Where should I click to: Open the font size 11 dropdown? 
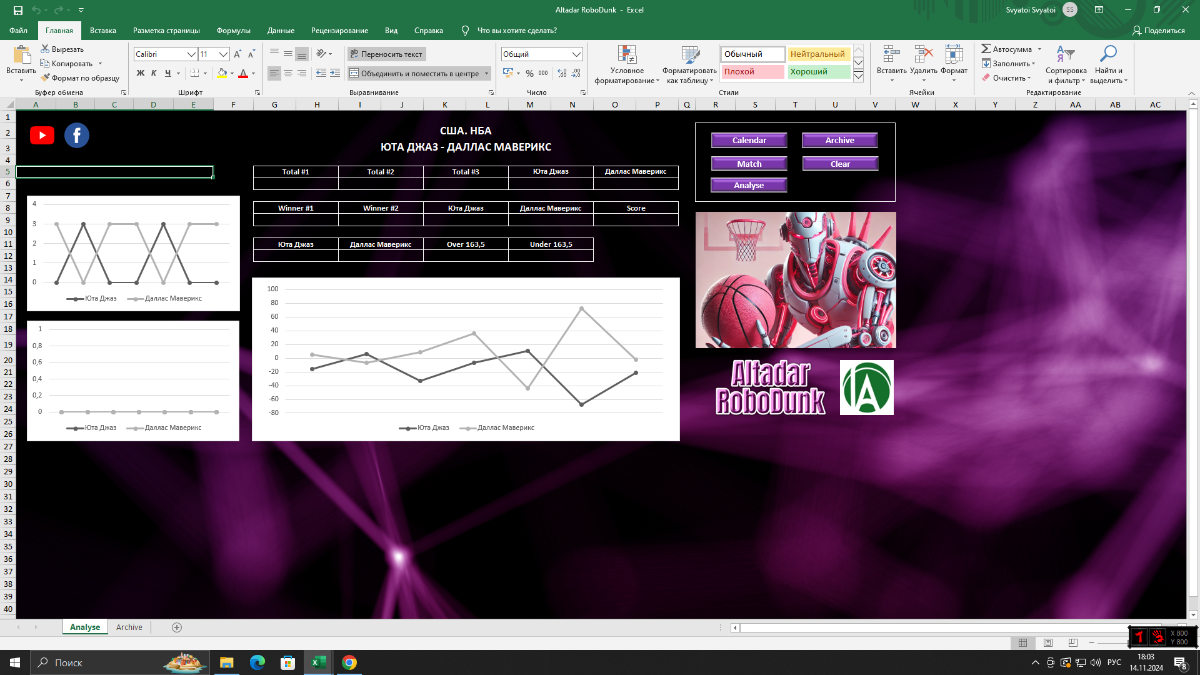224,54
